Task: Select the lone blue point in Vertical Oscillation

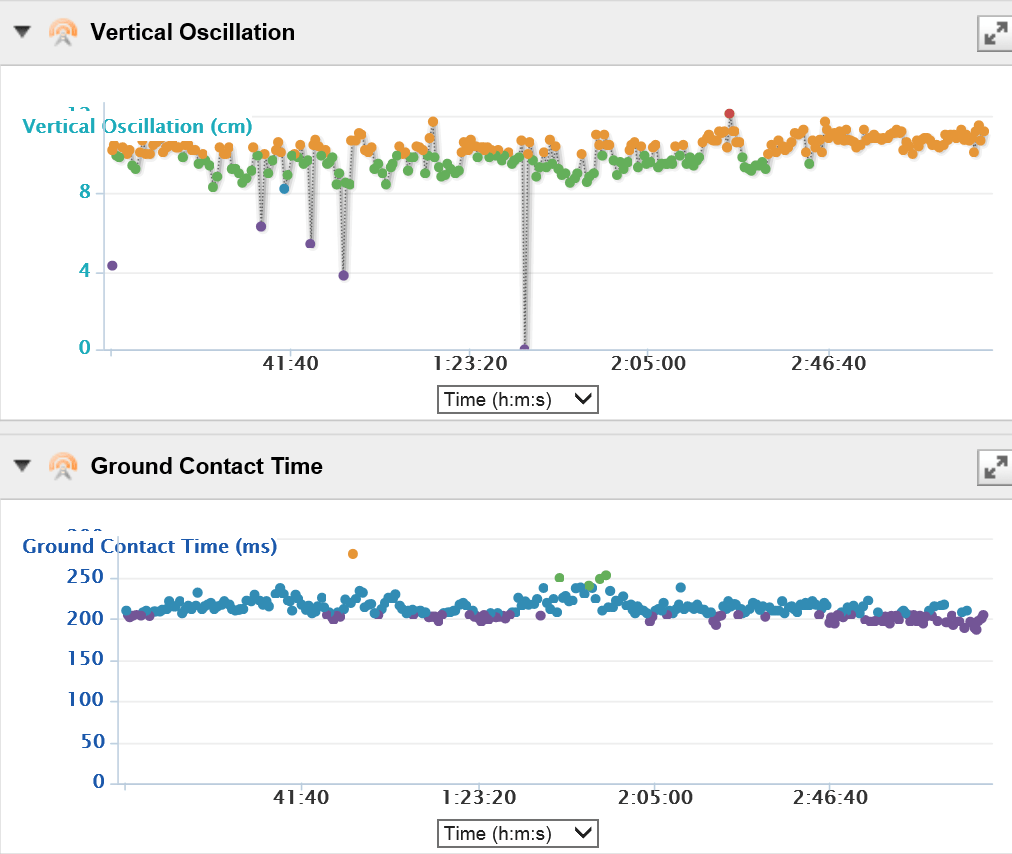Action: click(x=284, y=188)
